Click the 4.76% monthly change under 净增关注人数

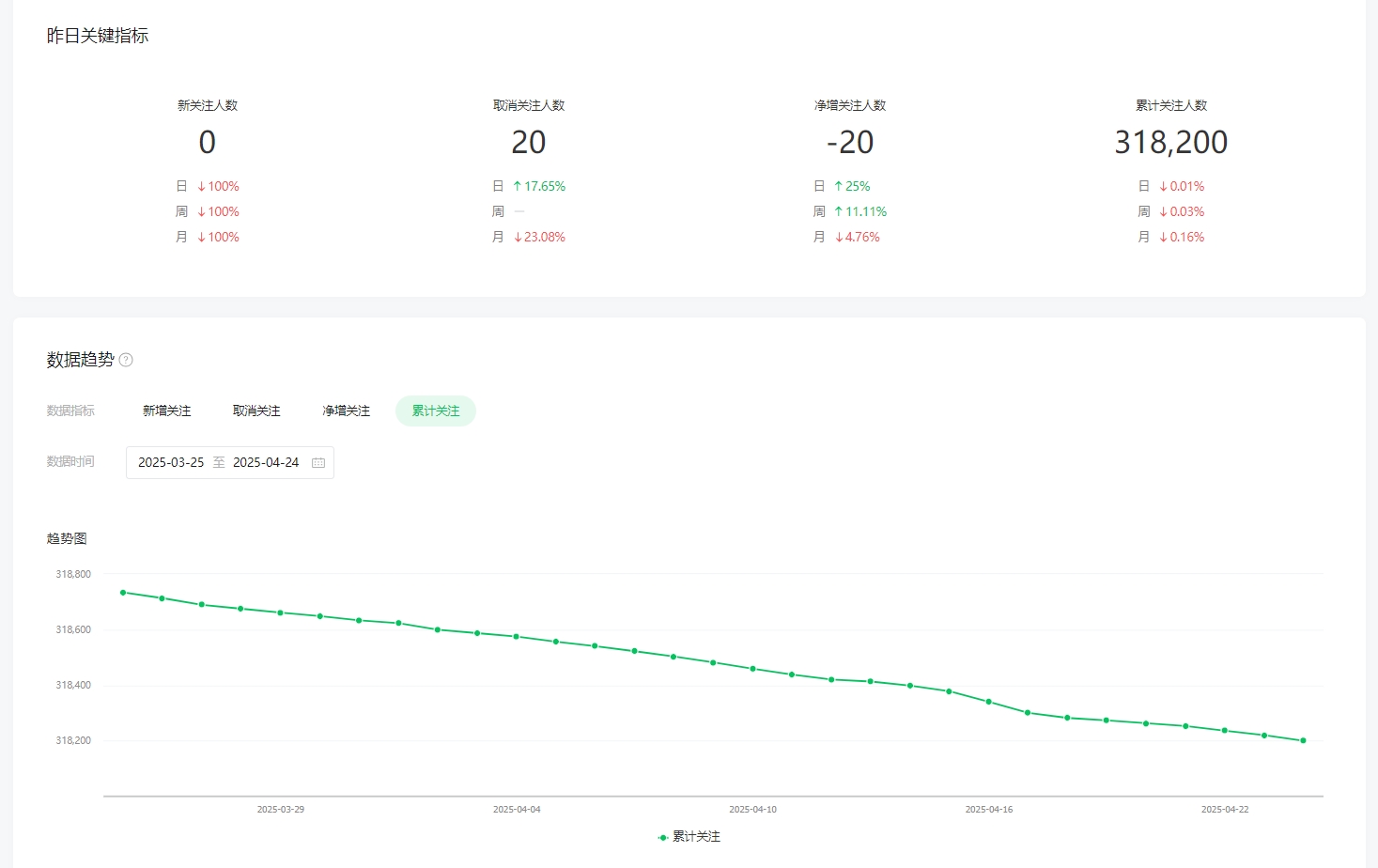pos(858,237)
